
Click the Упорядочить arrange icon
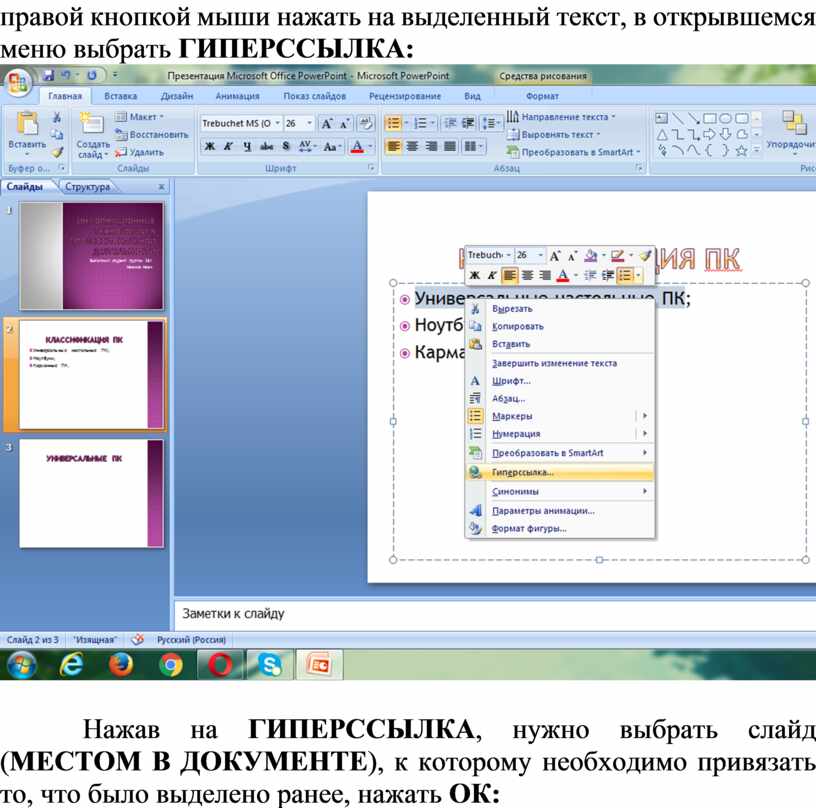point(794,123)
